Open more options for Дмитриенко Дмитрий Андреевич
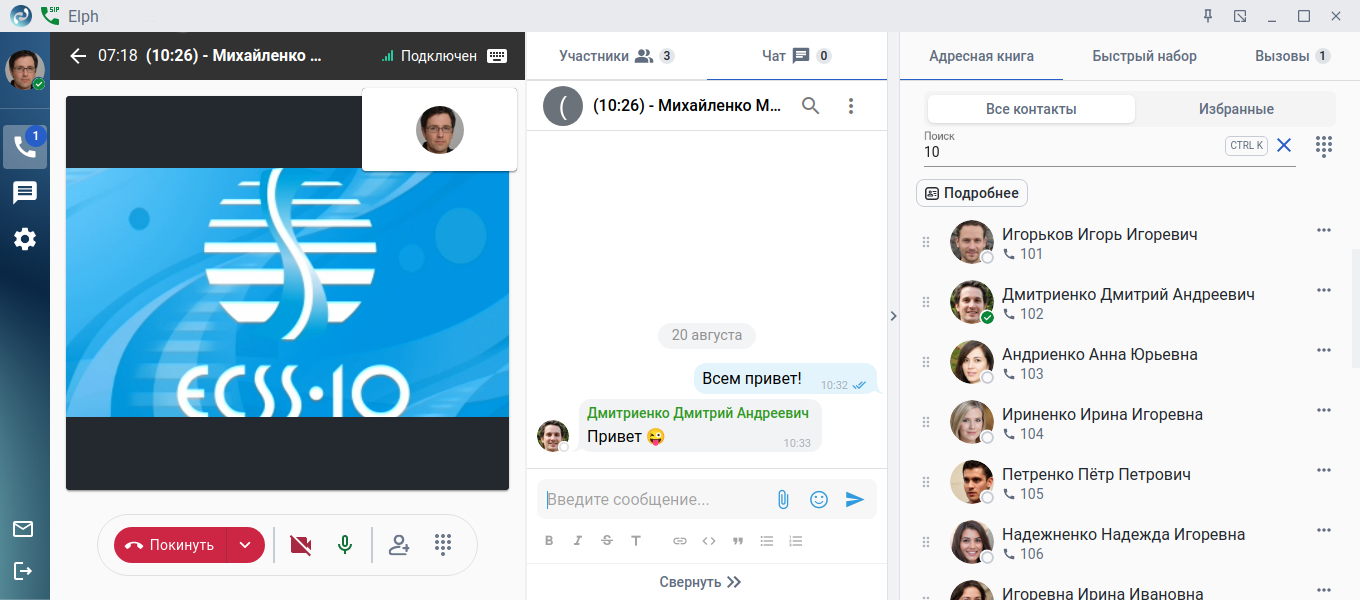Image resolution: width=1360 pixels, height=600 pixels. [x=1324, y=290]
